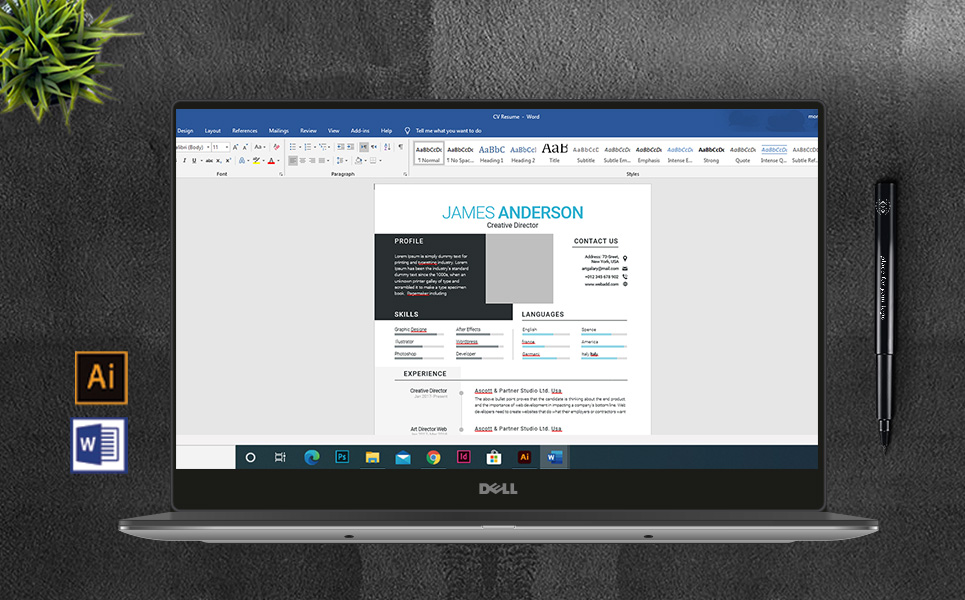Click the Word icon on the taskbar
This screenshot has width=965, height=600.
point(555,457)
